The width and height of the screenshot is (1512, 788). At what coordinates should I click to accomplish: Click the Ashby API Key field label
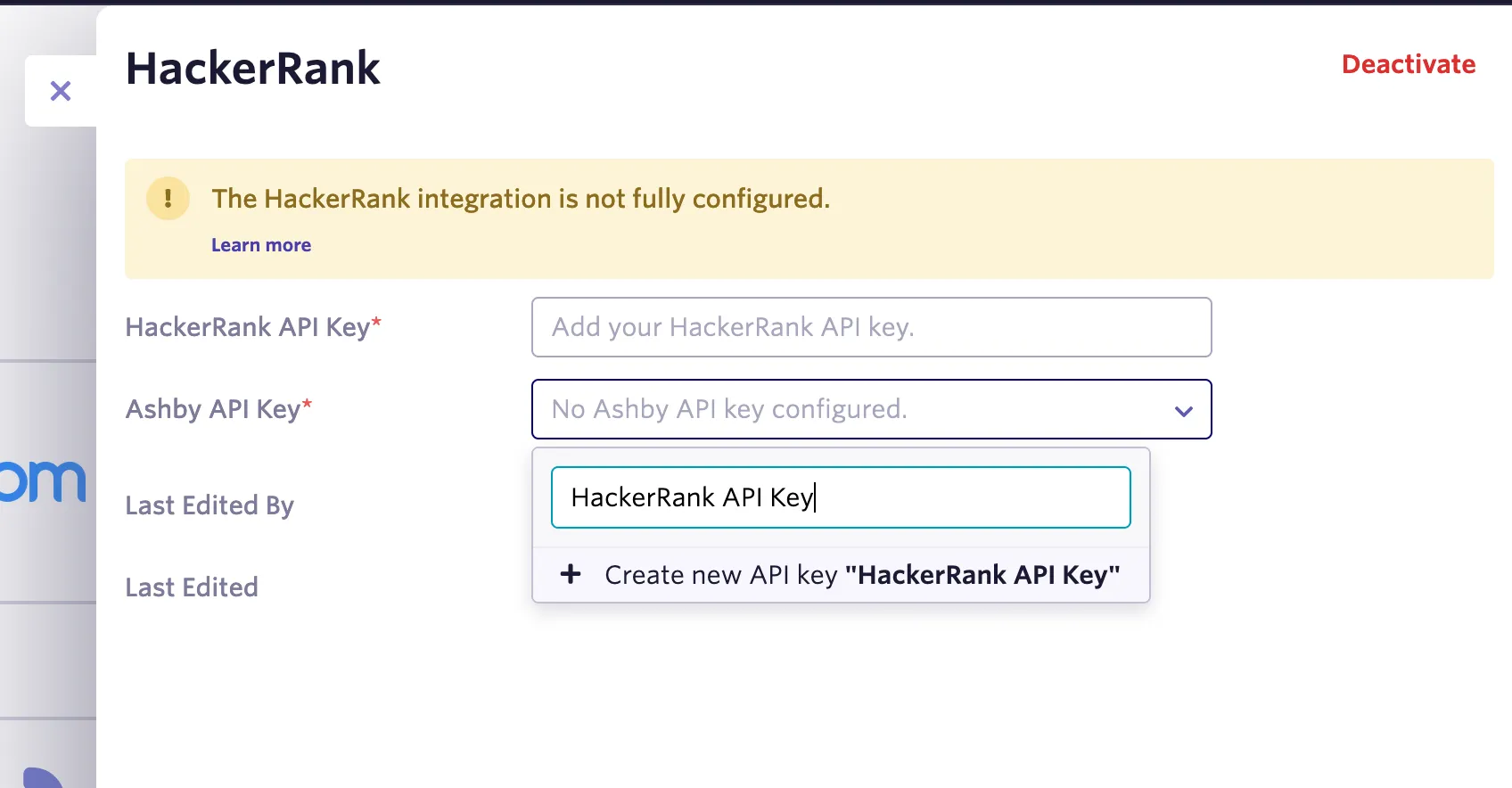[x=213, y=409]
